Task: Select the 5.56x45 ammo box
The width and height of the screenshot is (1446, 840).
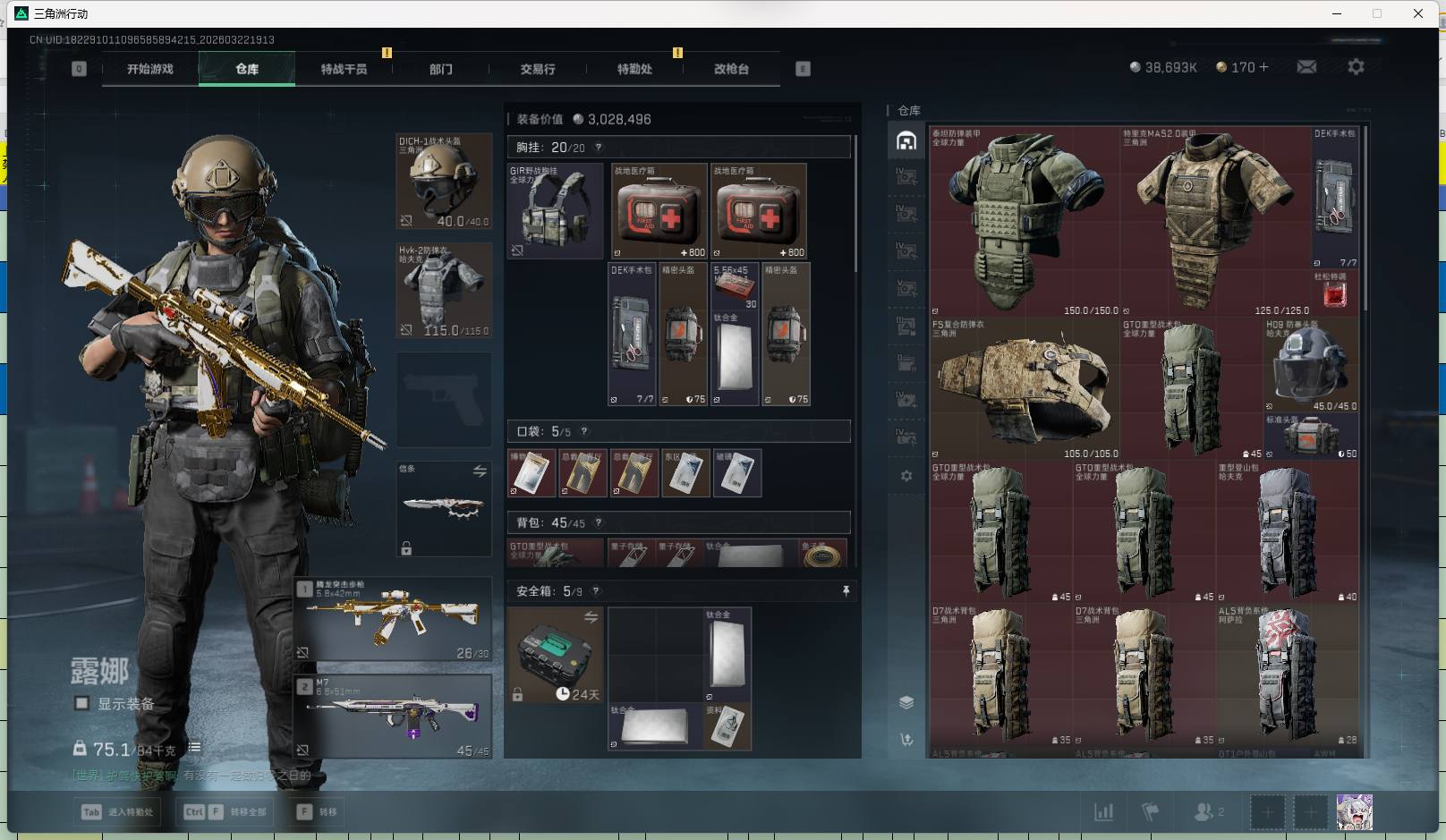Action: pyautogui.click(x=735, y=286)
